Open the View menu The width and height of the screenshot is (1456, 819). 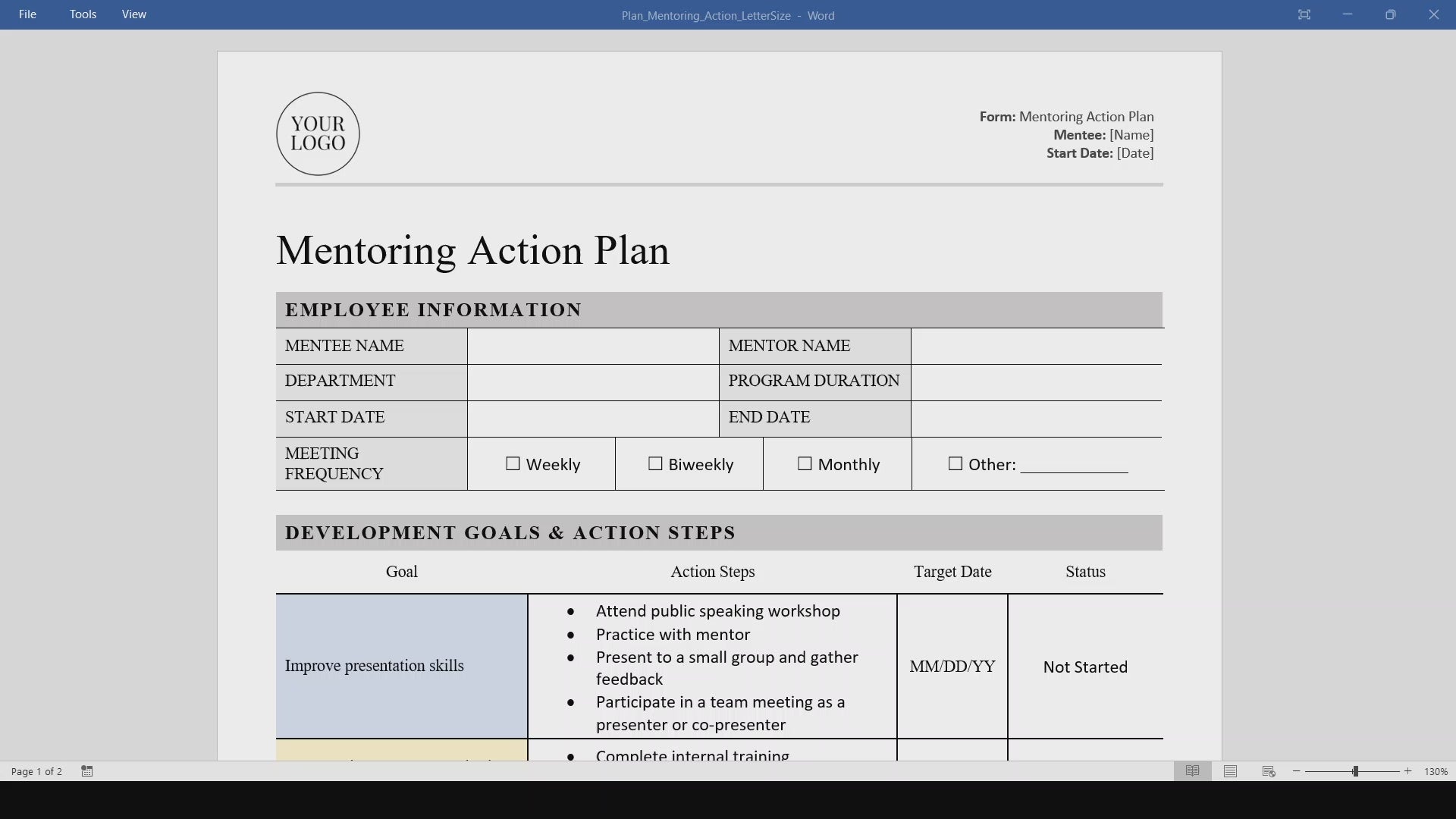coord(134,14)
